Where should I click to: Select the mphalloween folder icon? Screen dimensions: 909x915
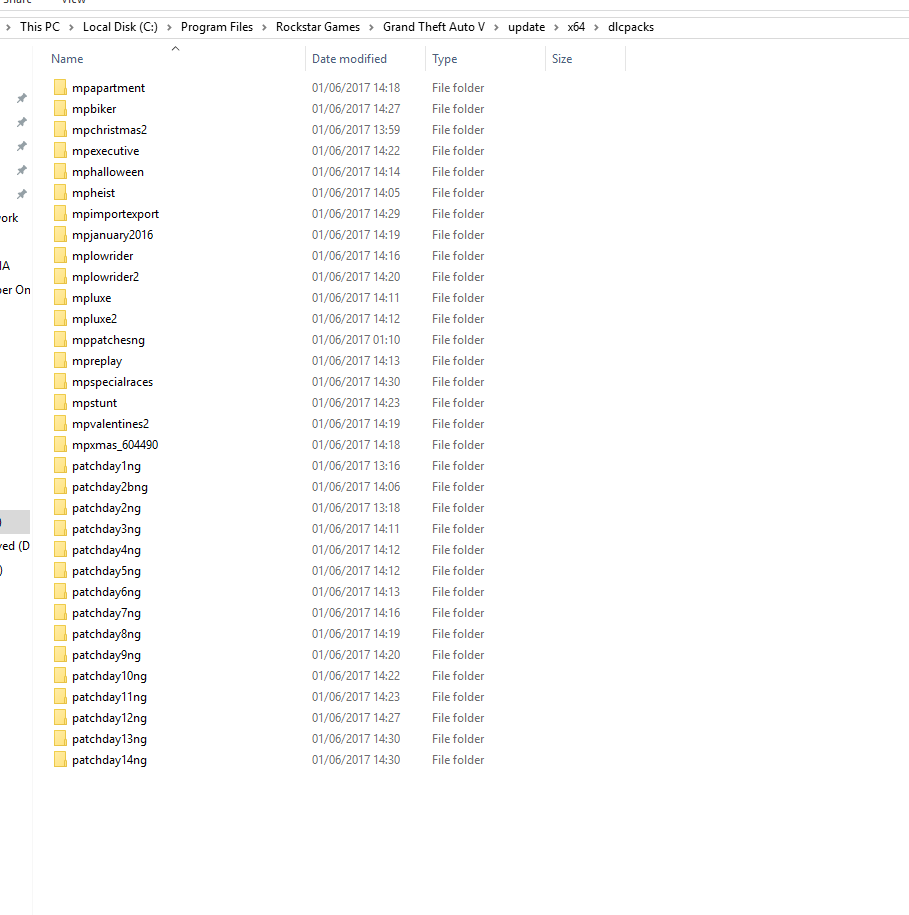coord(60,172)
